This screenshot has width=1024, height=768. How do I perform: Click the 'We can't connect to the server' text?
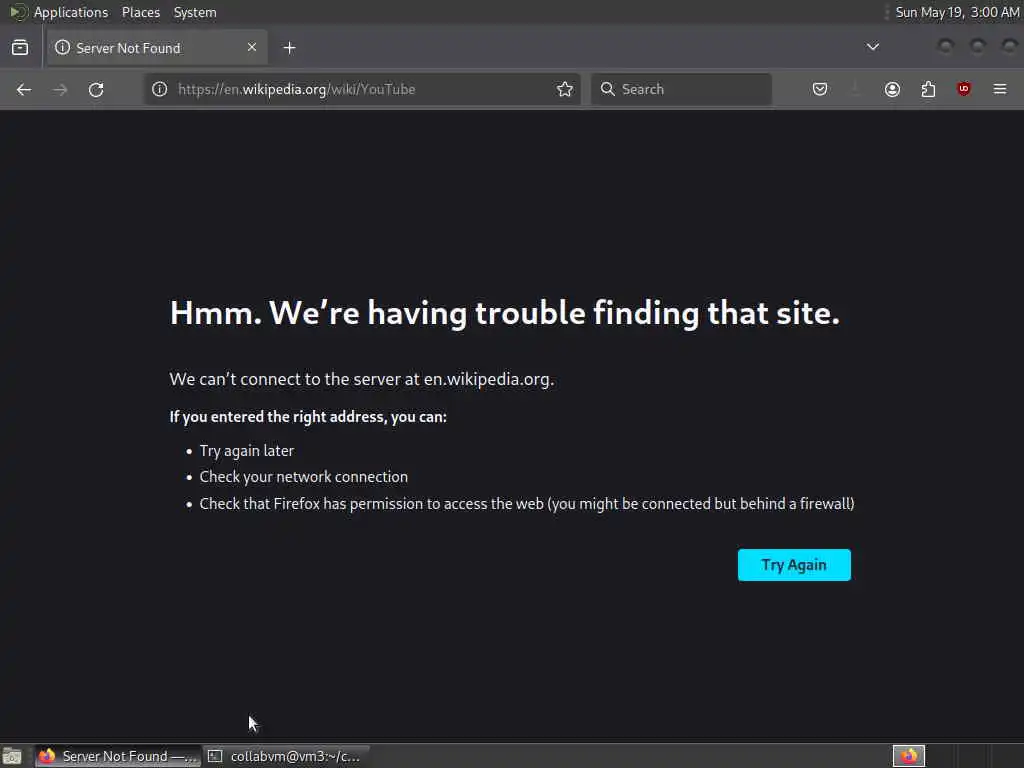tap(362, 379)
